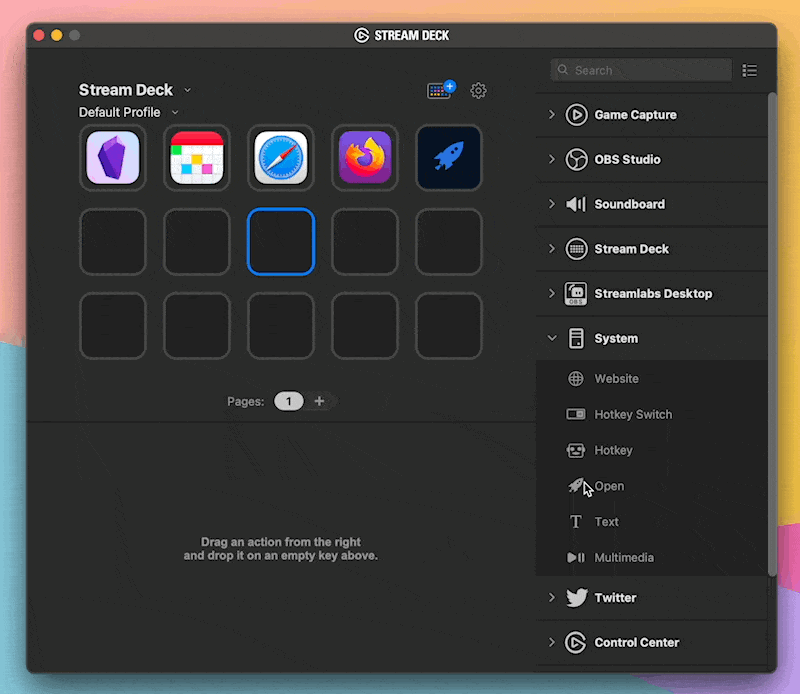Screen dimensions: 800x694
Task: Click inside the Search actions field
Action: tap(641, 70)
